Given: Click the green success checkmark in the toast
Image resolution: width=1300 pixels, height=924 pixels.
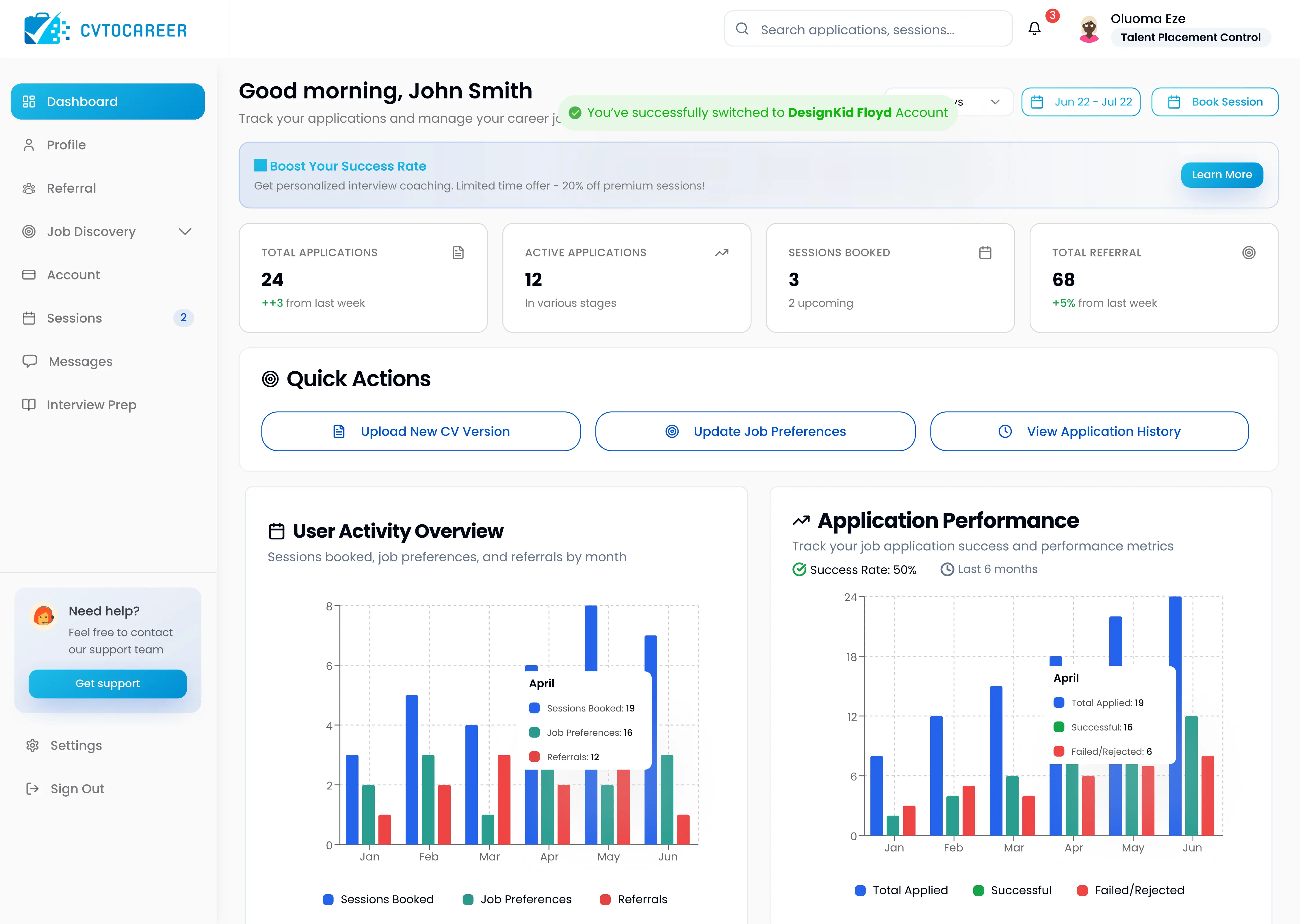Looking at the screenshot, I should [575, 113].
